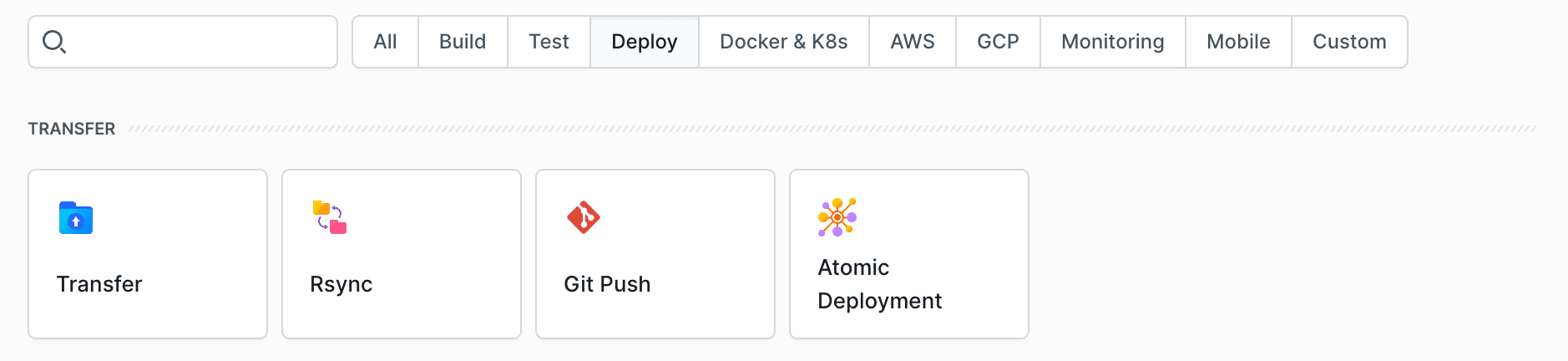Switch to the GCP tab
Screen dimensions: 1568x361
coord(998,42)
